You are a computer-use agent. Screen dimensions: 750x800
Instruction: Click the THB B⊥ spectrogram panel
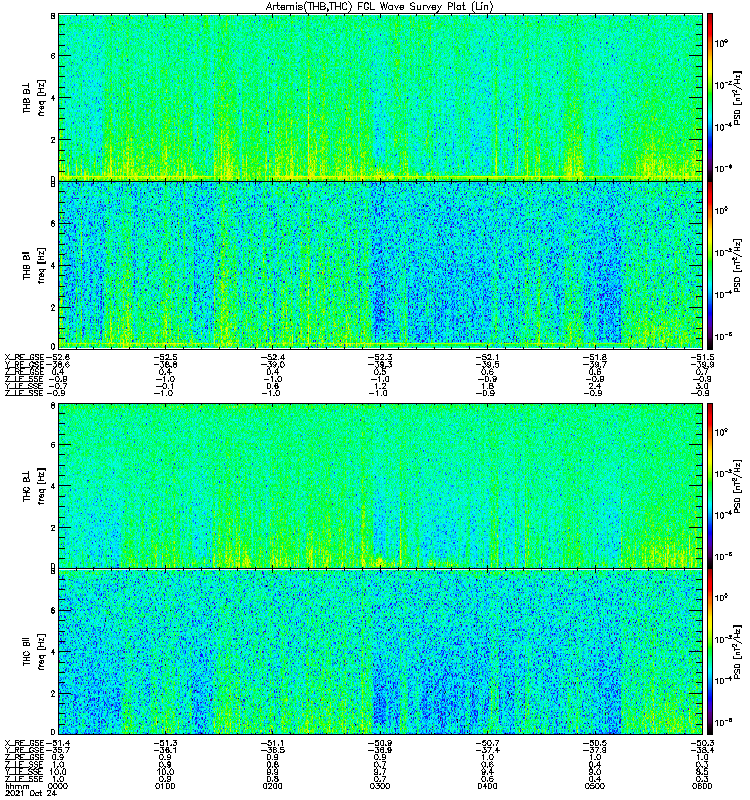click(380, 97)
